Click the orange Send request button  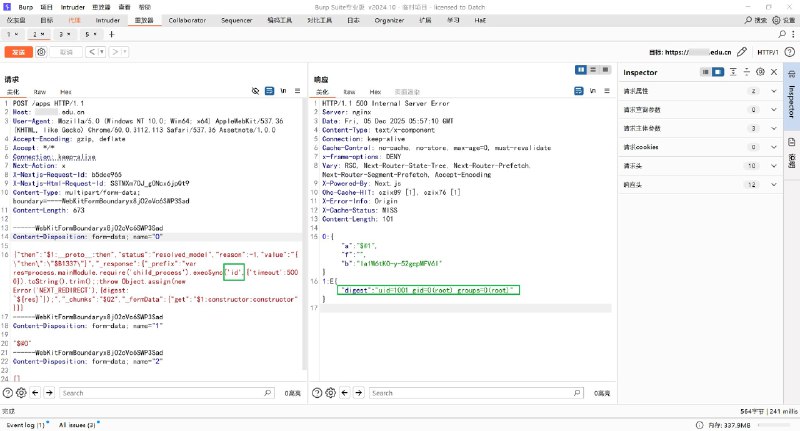tap(18, 52)
